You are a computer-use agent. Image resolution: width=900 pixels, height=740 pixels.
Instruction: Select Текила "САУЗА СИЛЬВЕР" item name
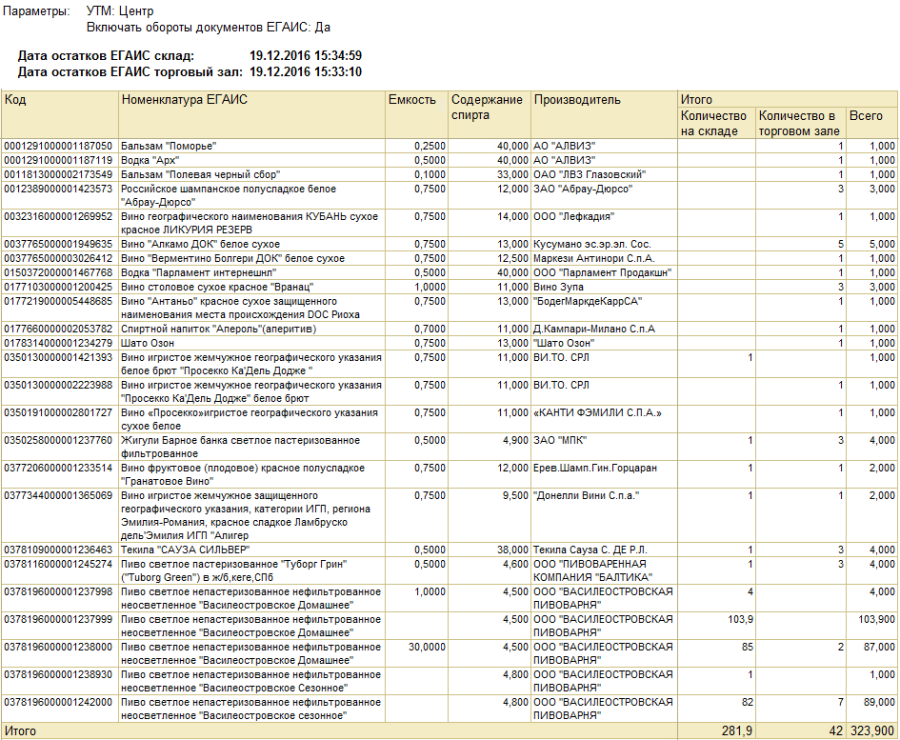point(185,550)
